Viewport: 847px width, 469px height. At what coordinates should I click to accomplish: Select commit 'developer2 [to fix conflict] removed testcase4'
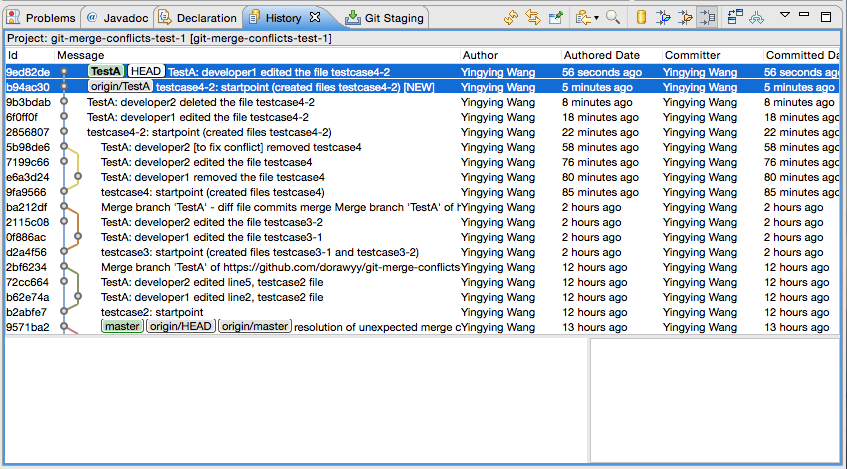coord(231,147)
